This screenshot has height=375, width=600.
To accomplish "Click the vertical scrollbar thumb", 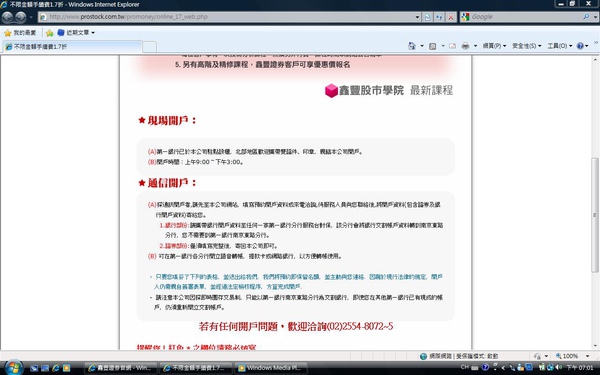I will [595, 215].
